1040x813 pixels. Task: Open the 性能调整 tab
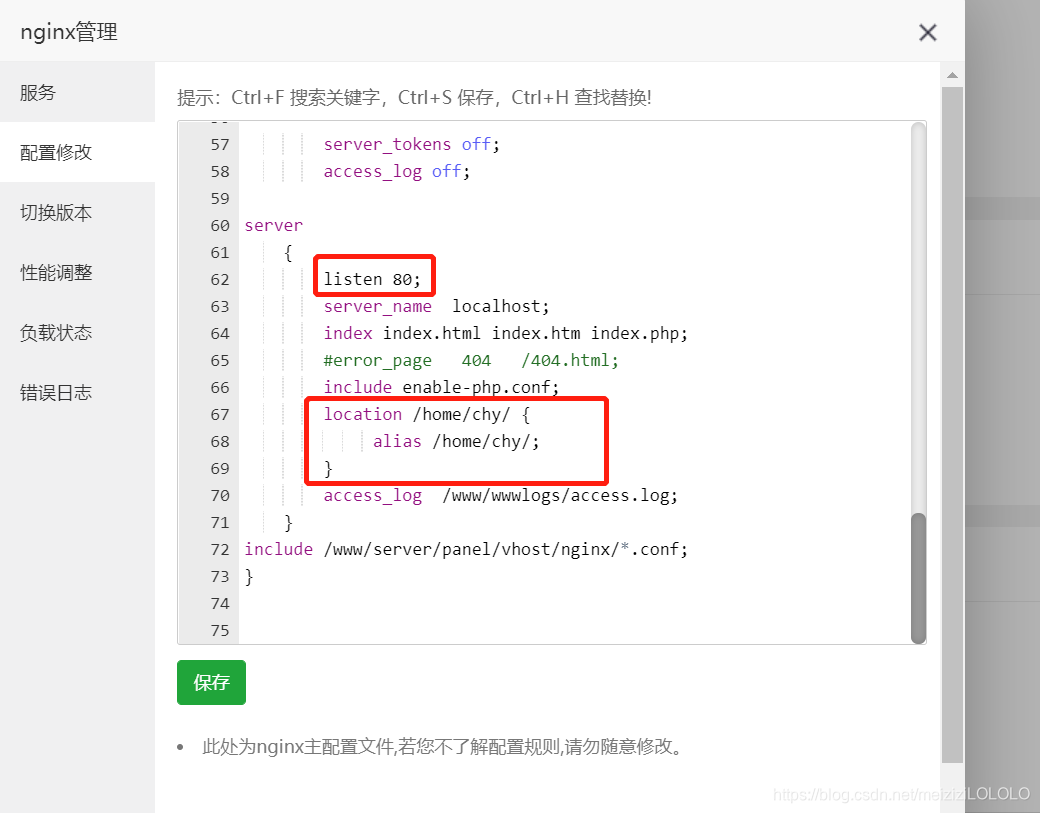coord(77,273)
